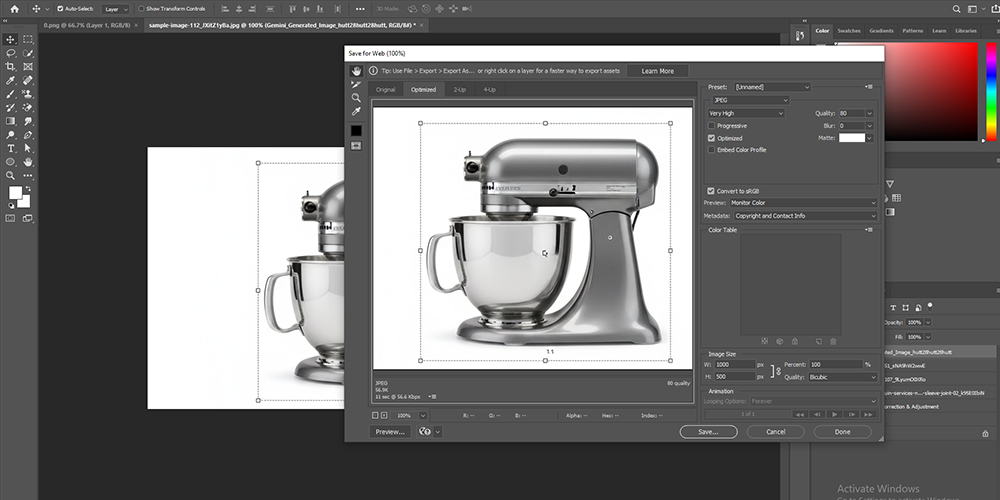Image resolution: width=1000 pixels, height=500 pixels.
Task: Open the Preset dropdown showing [Unnamed]
Action: coord(772,87)
